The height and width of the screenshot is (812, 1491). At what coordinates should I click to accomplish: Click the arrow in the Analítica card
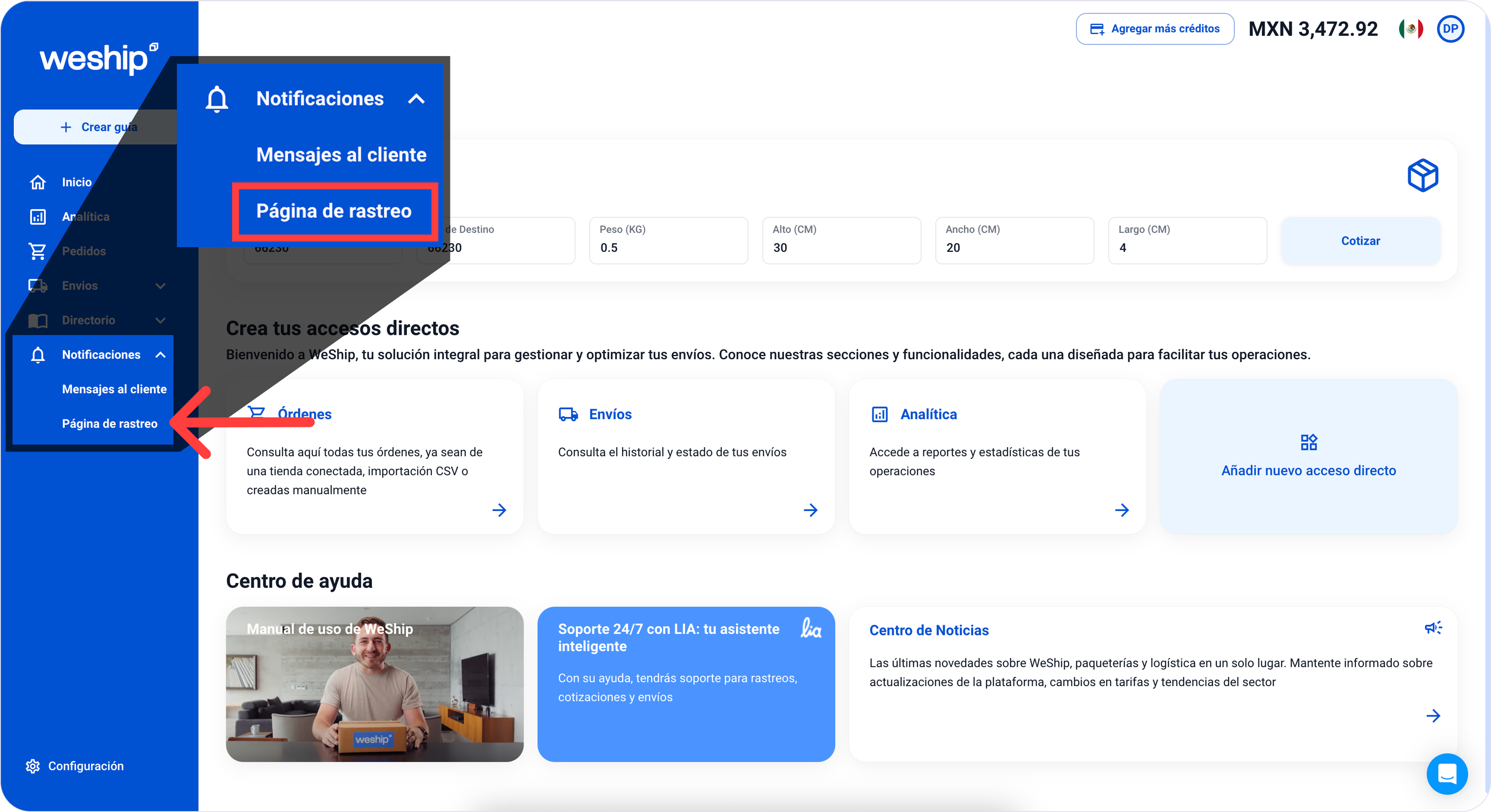point(1122,510)
